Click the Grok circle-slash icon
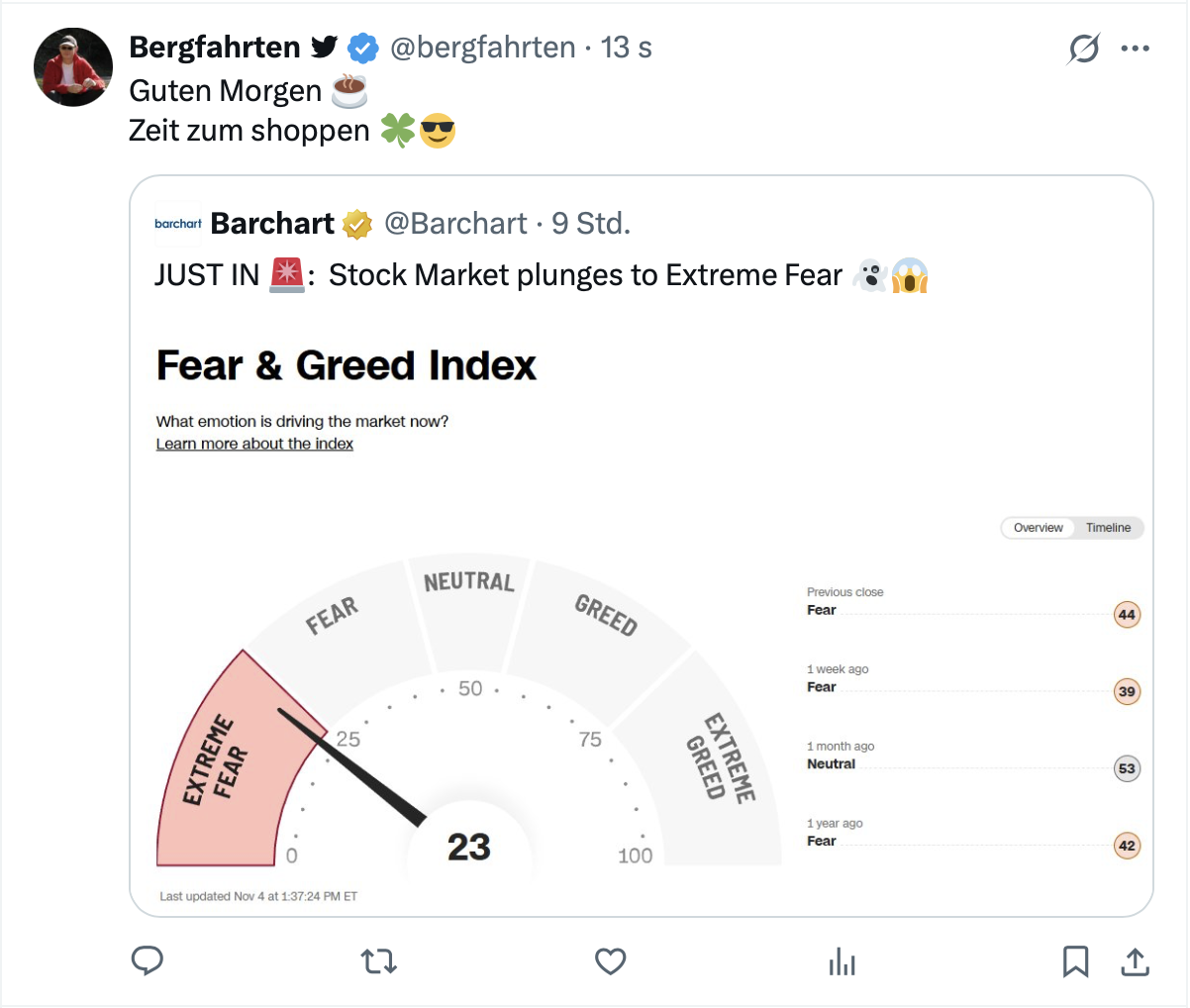 [1084, 48]
